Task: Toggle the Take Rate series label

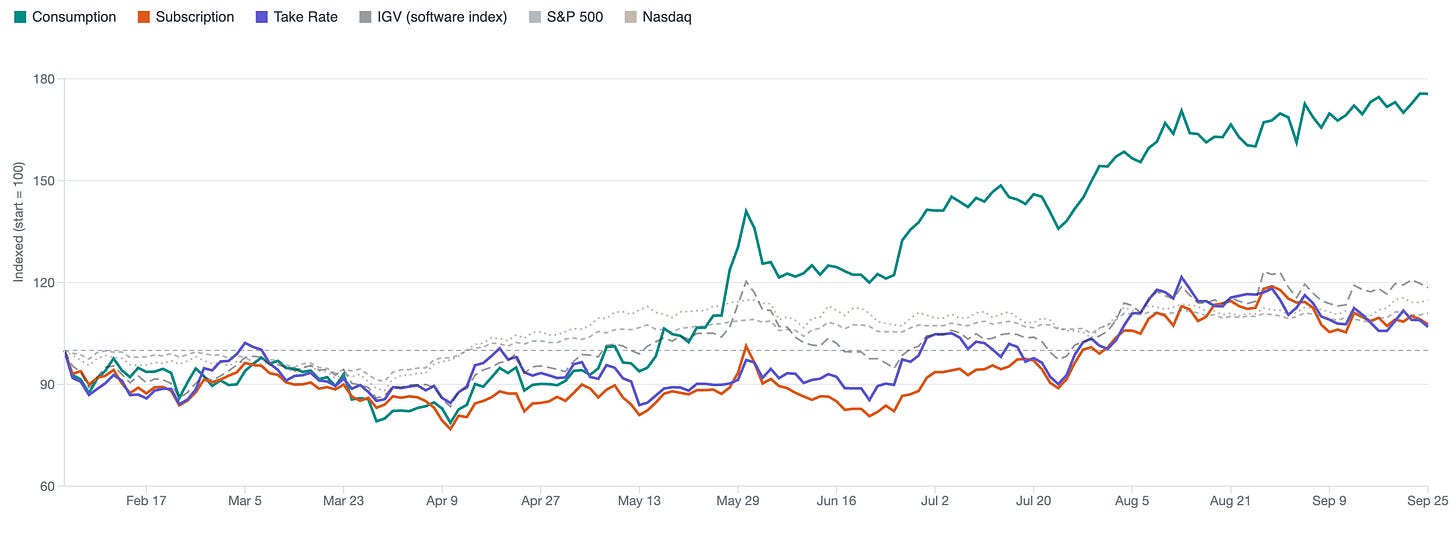Action: click(307, 17)
